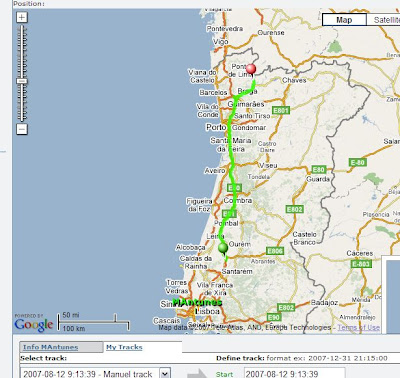Click the E806 road sign
400x378 pixels.
coord(275,251)
